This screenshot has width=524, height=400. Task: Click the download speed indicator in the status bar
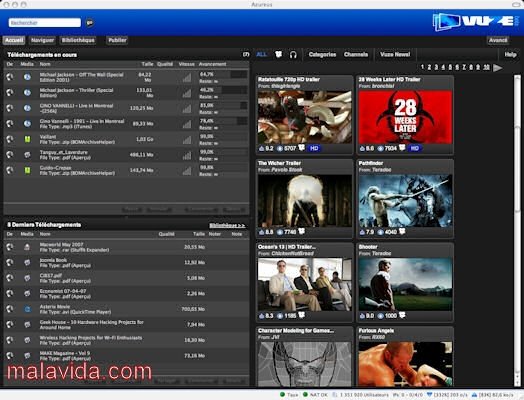(x=447, y=395)
